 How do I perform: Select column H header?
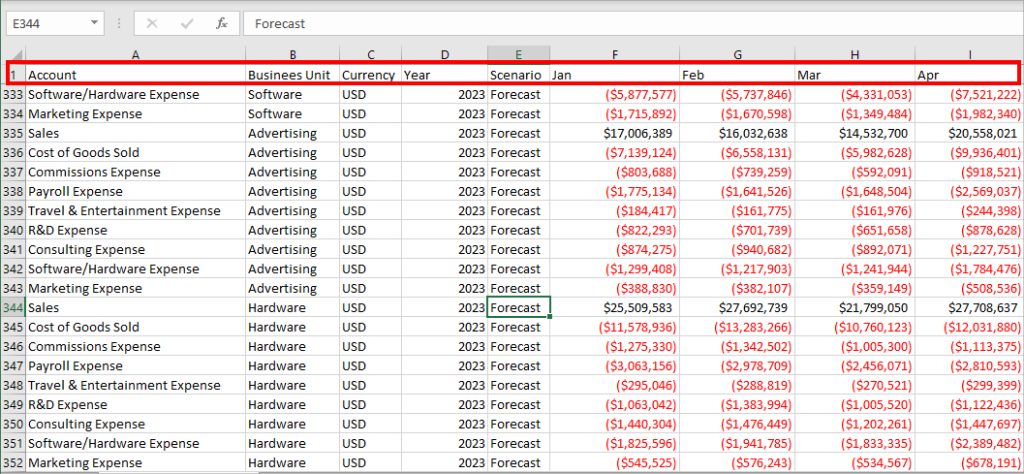point(855,54)
